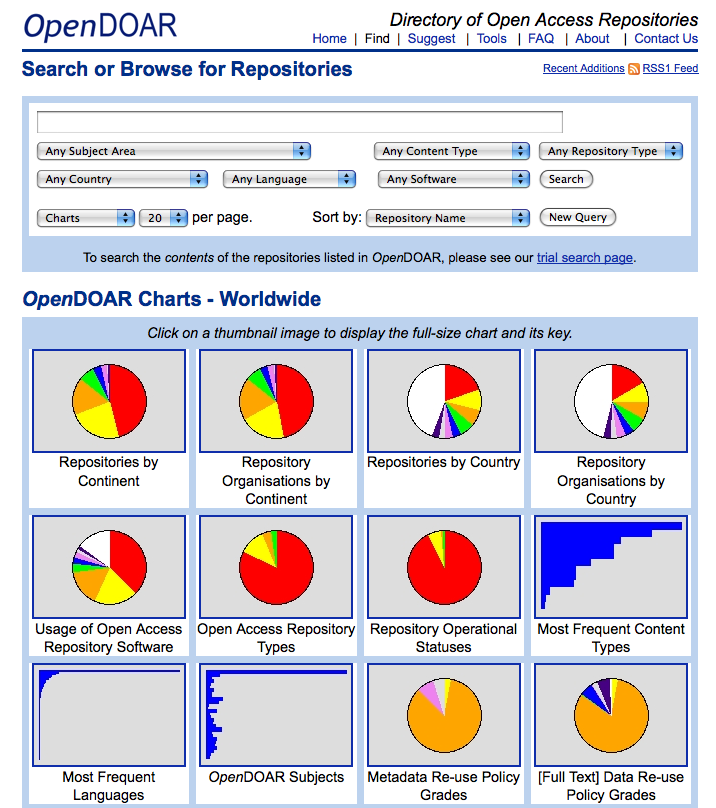Click the Repository Operational Statuses caption
716x808 pixels.
[444, 638]
